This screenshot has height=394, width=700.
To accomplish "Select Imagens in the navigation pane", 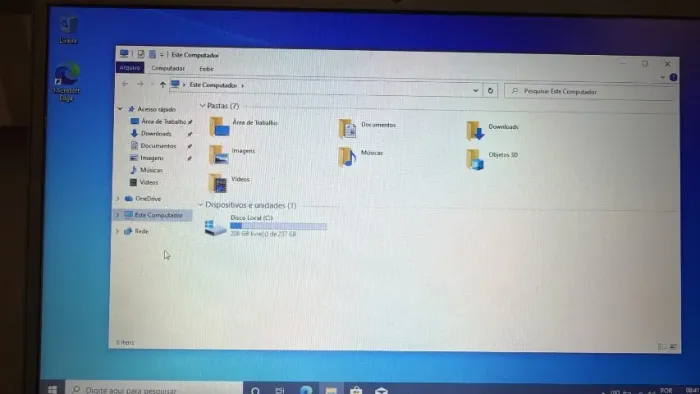I will [152, 158].
